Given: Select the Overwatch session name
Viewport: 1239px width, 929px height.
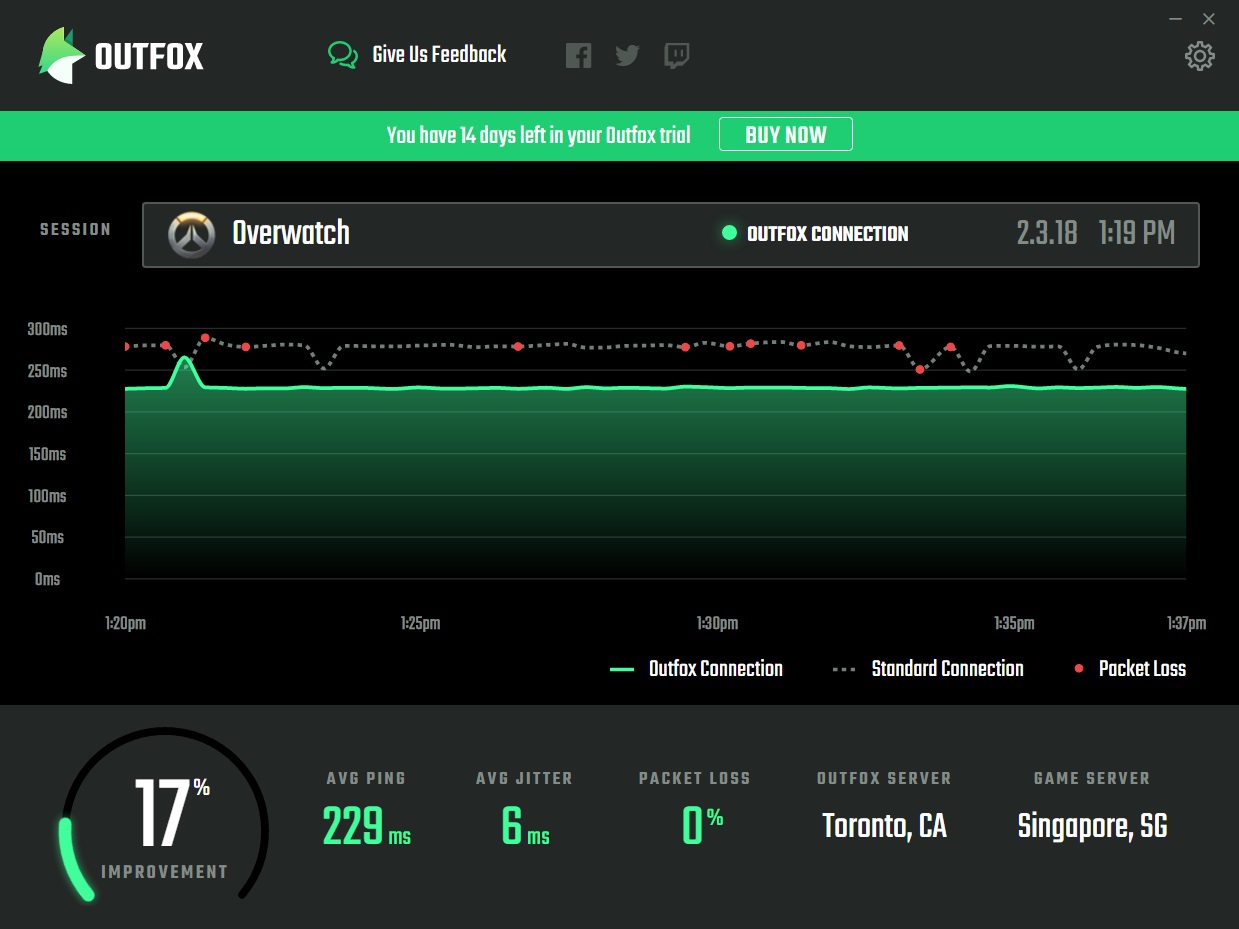Looking at the screenshot, I should pos(291,233).
